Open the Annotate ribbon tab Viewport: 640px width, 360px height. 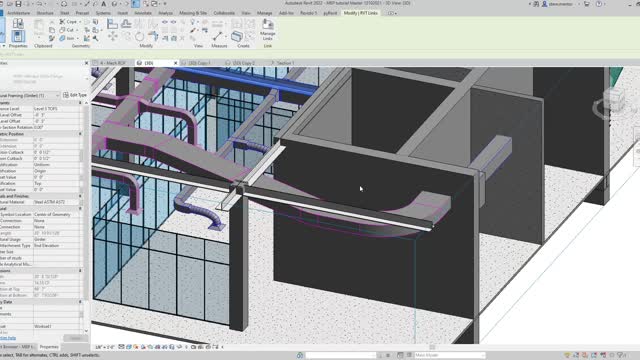(143, 13)
